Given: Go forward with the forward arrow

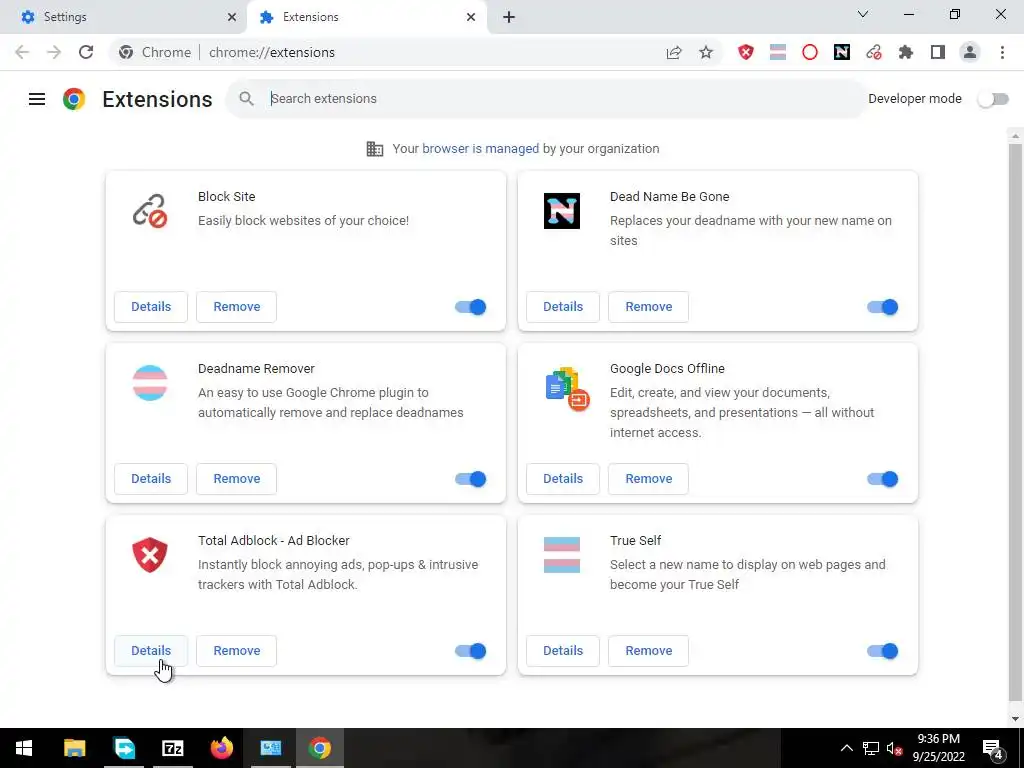Looking at the screenshot, I should coord(54,52).
